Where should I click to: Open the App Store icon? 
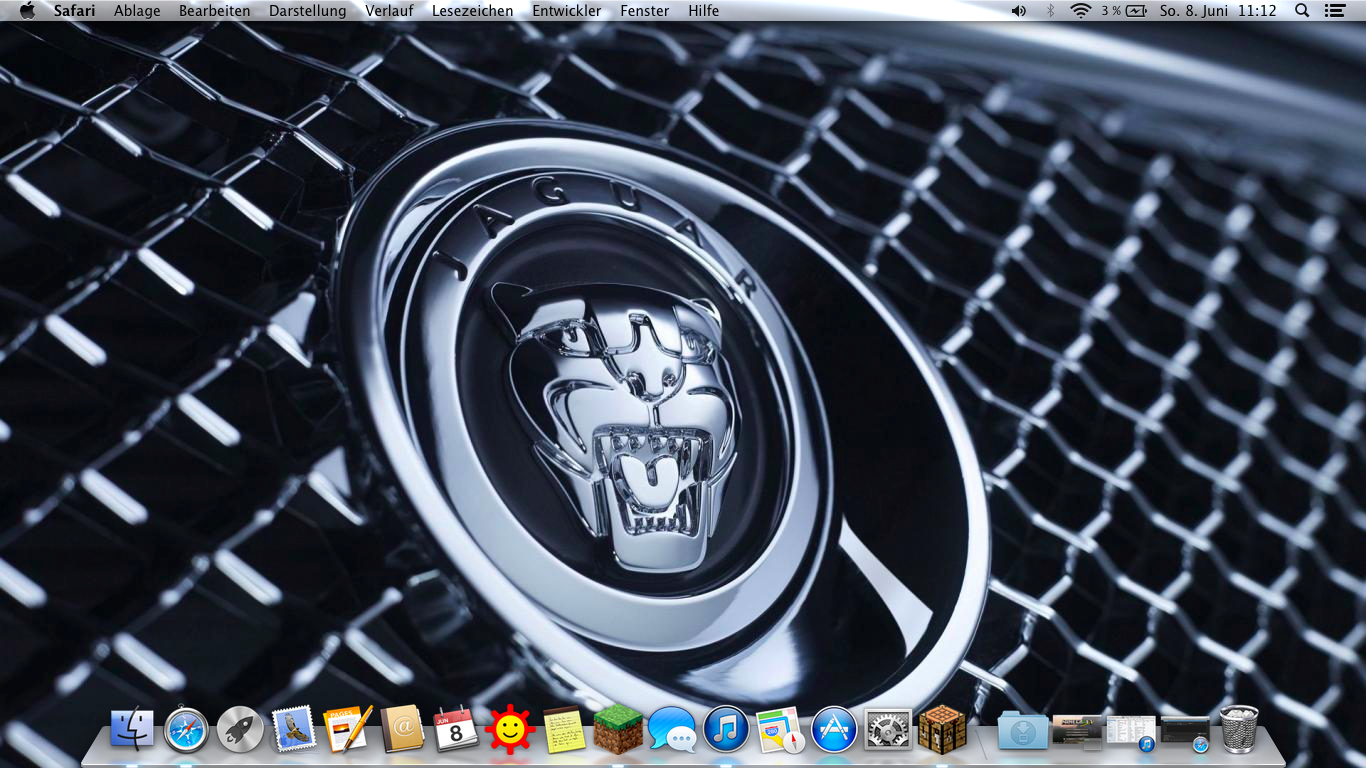tap(834, 729)
